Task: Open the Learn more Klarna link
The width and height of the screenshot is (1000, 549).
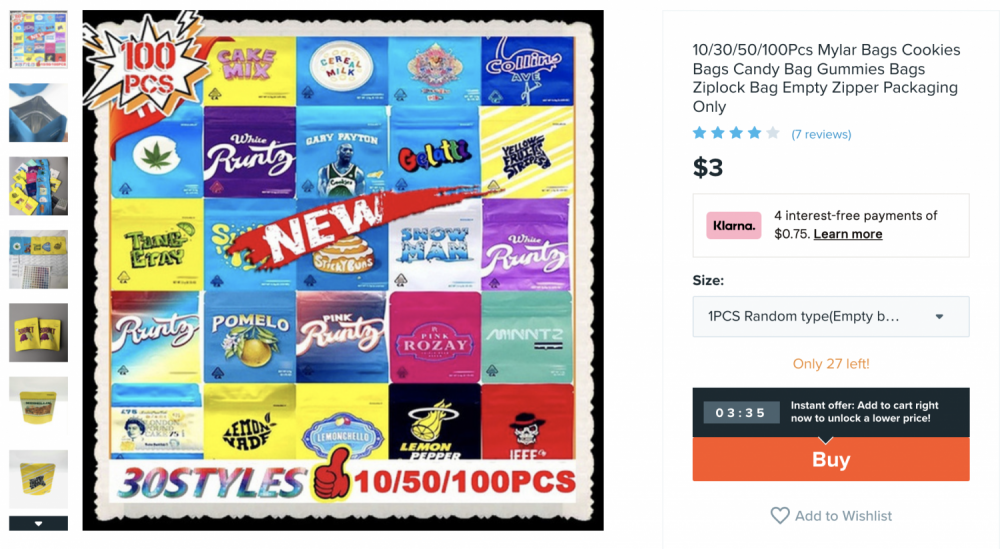Action: tap(848, 234)
